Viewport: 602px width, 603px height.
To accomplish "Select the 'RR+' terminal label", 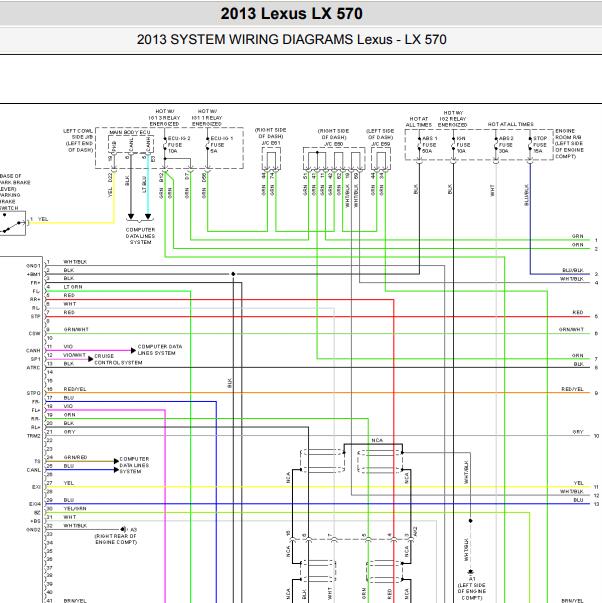I will click(x=35, y=300).
